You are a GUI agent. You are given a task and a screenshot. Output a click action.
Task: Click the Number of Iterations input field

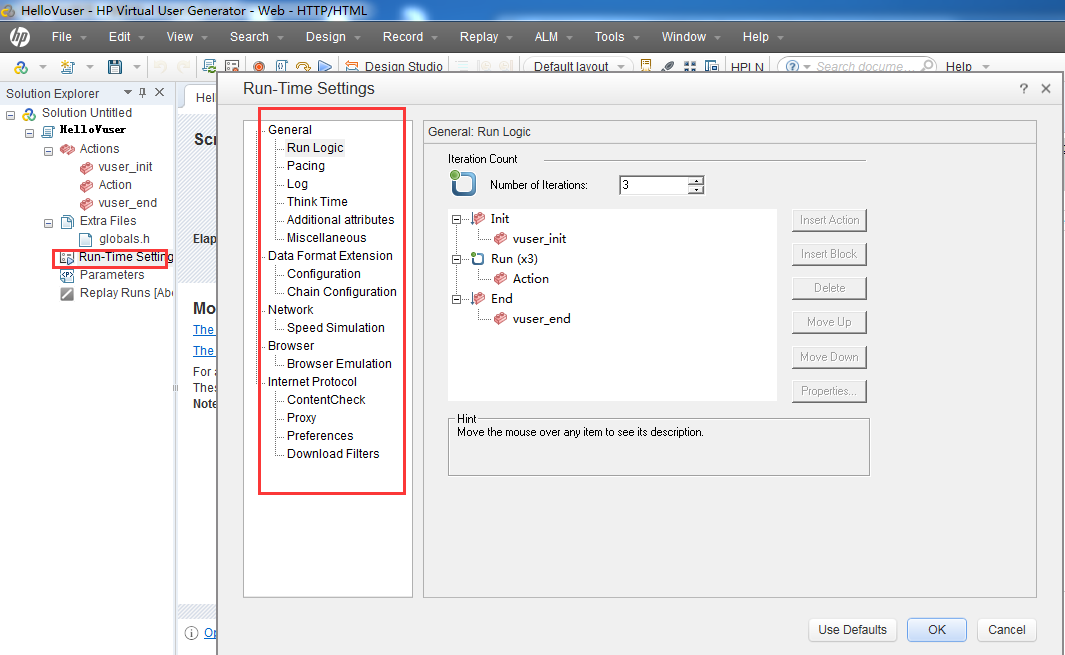pyautogui.click(x=650, y=184)
